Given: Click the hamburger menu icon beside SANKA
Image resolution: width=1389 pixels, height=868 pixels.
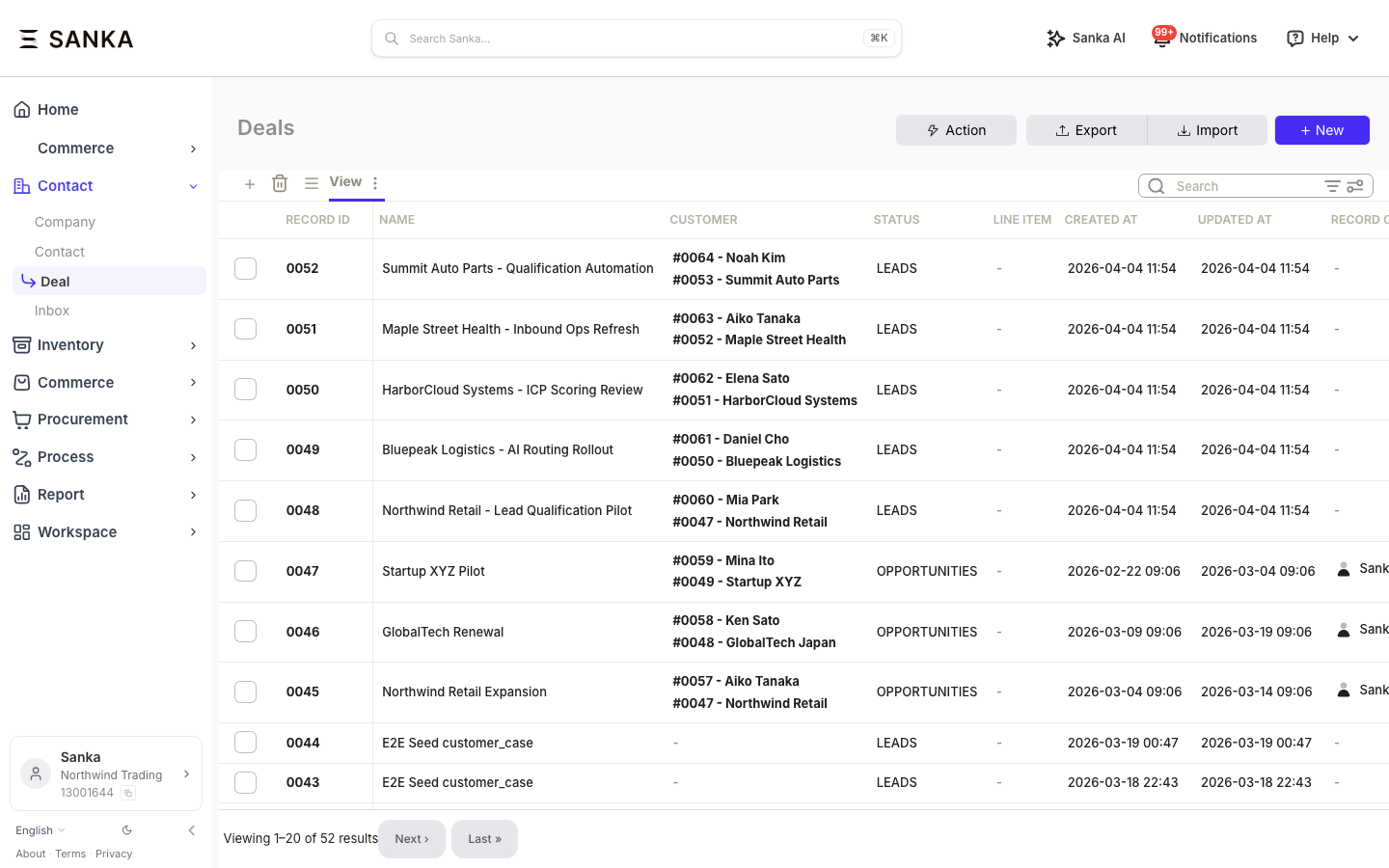Looking at the screenshot, I should coord(28,39).
